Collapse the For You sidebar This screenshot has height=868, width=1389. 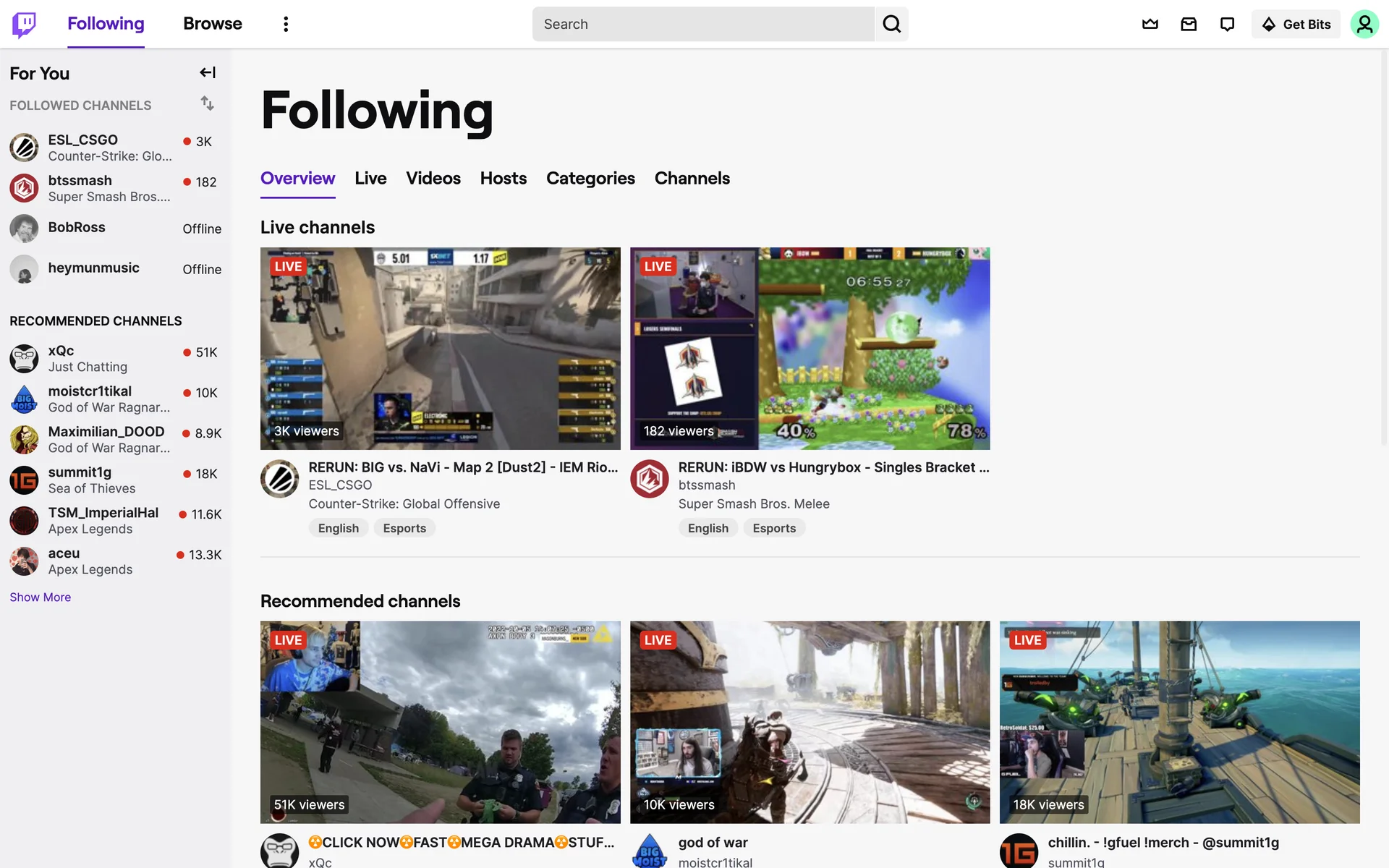(208, 72)
